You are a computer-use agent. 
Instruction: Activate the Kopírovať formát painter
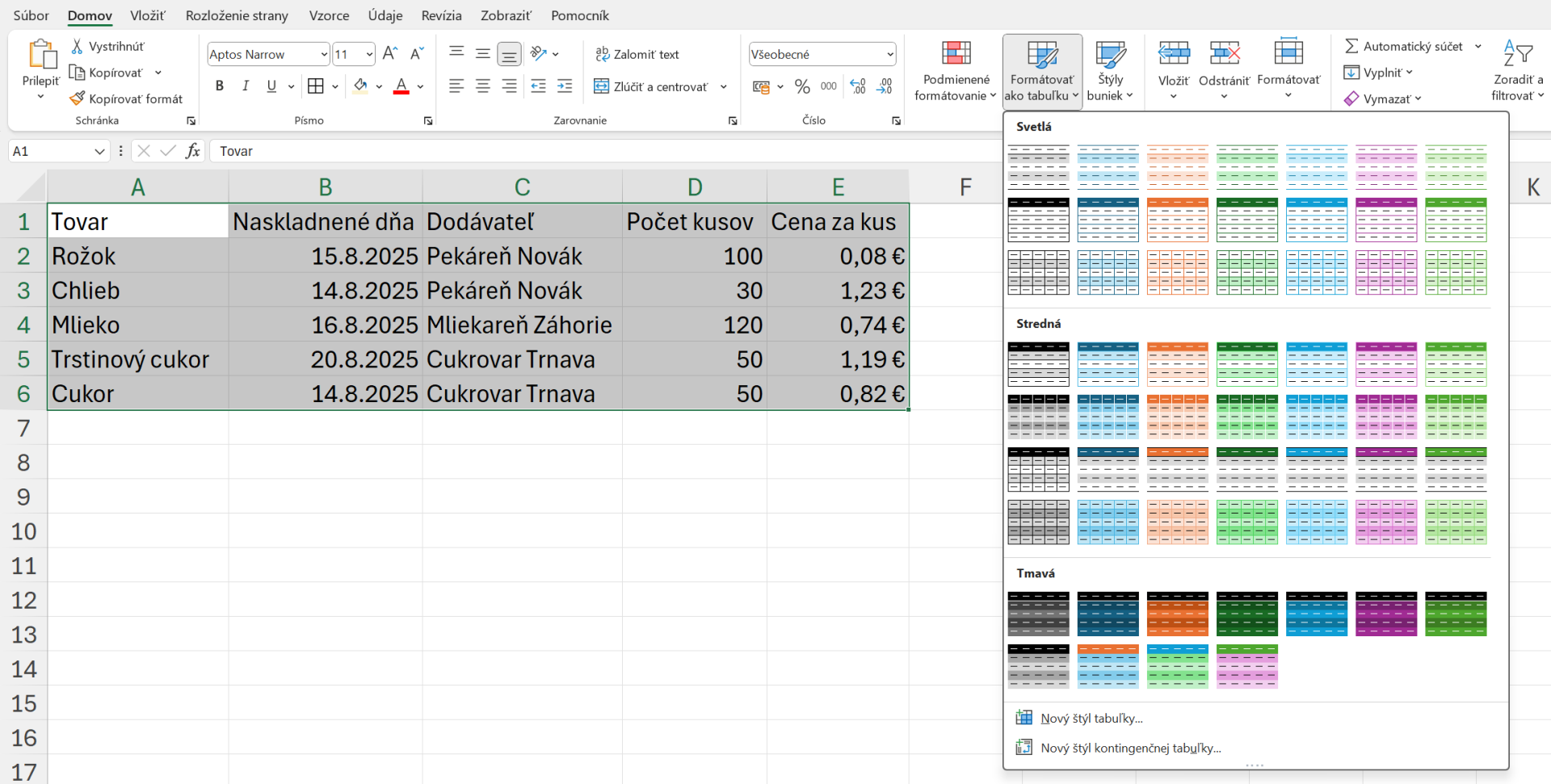126,99
